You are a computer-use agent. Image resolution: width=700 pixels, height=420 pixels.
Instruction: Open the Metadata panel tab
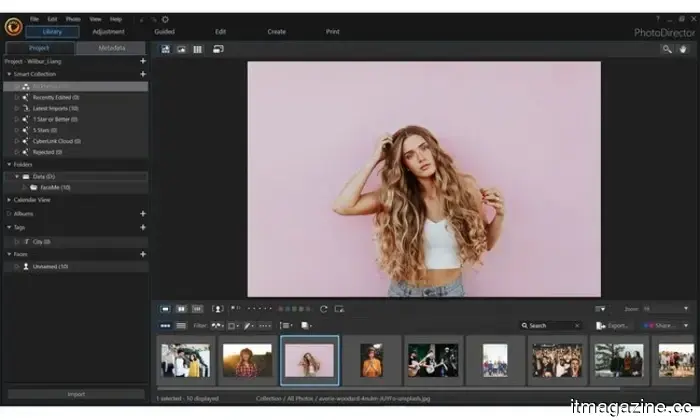111,48
